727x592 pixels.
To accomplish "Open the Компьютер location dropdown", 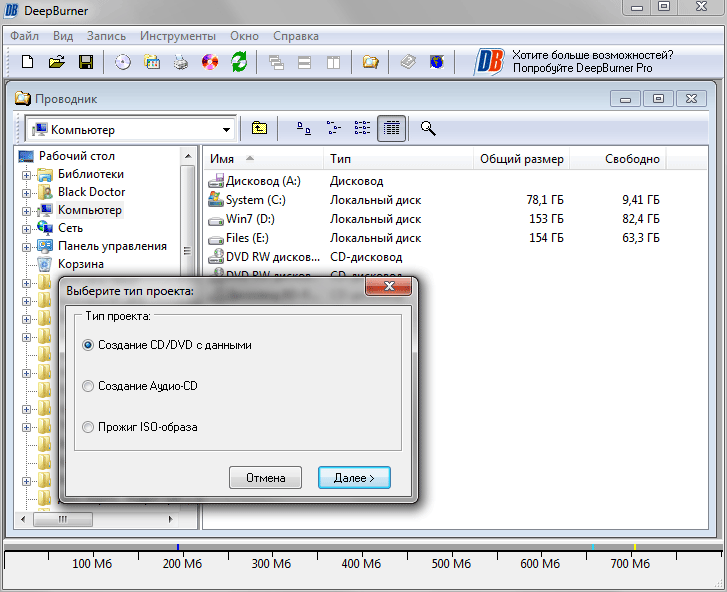I will (x=226, y=129).
